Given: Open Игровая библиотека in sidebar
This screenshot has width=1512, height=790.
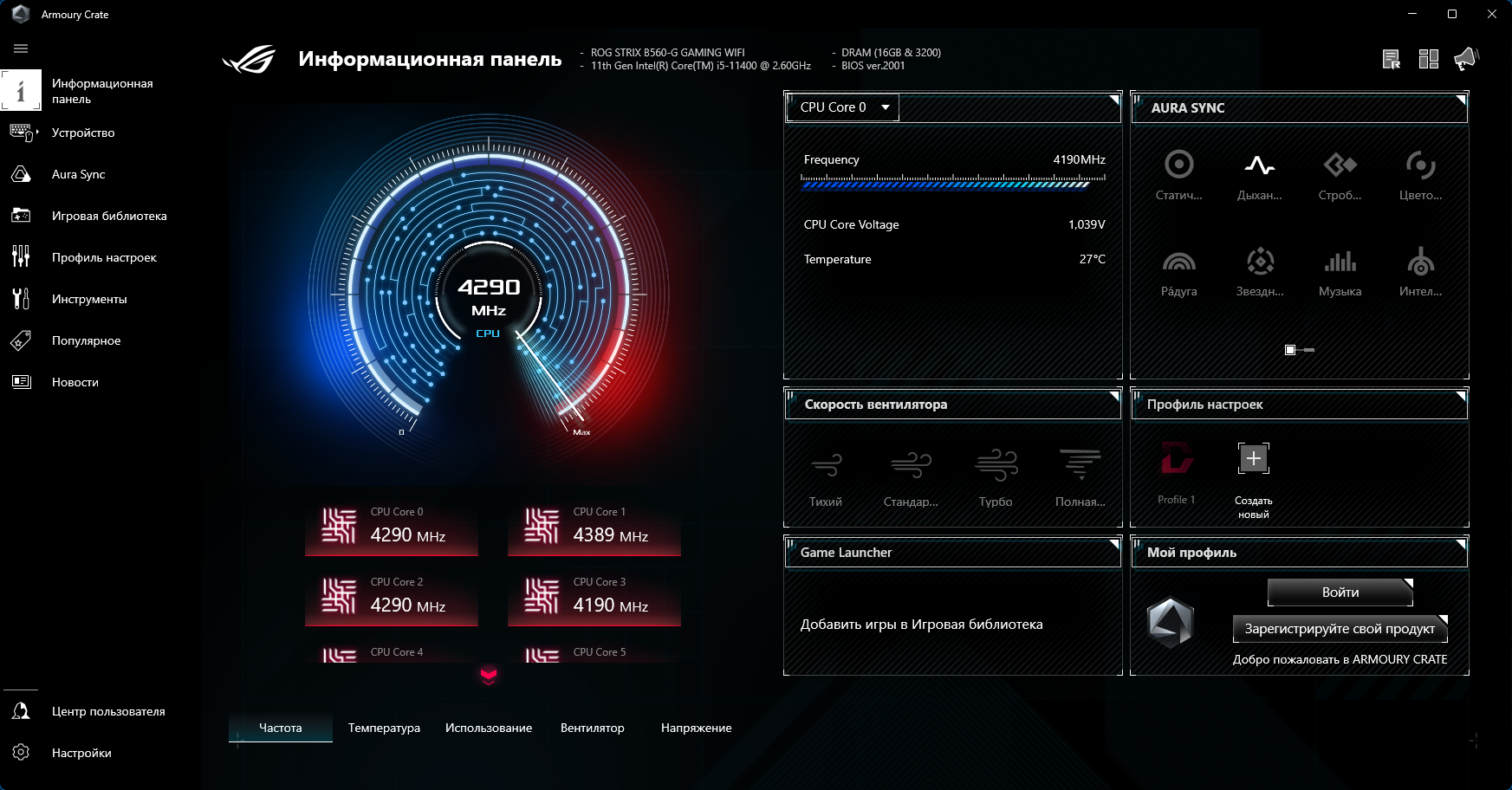Looking at the screenshot, I should (109, 216).
